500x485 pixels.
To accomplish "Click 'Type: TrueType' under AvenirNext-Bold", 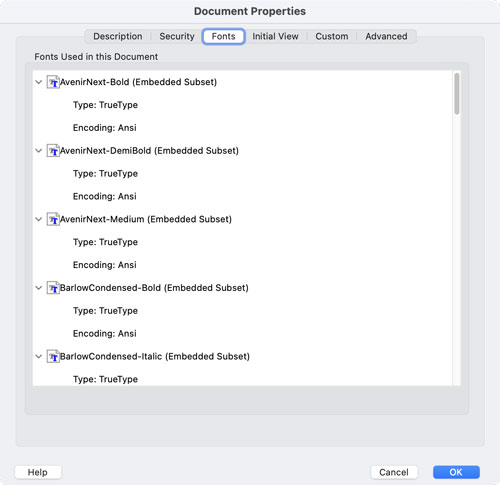I will pyautogui.click(x=105, y=105).
